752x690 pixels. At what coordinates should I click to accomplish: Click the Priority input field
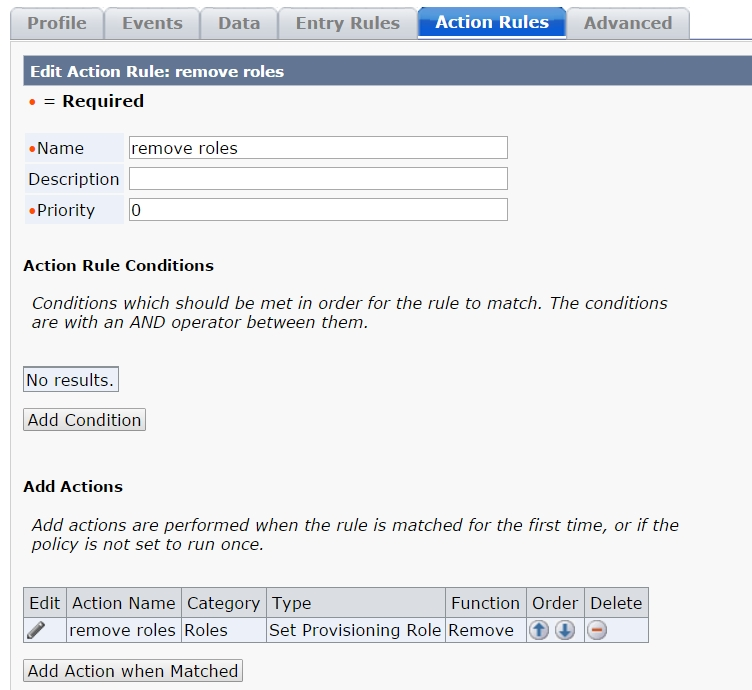click(x=318, y=210)
